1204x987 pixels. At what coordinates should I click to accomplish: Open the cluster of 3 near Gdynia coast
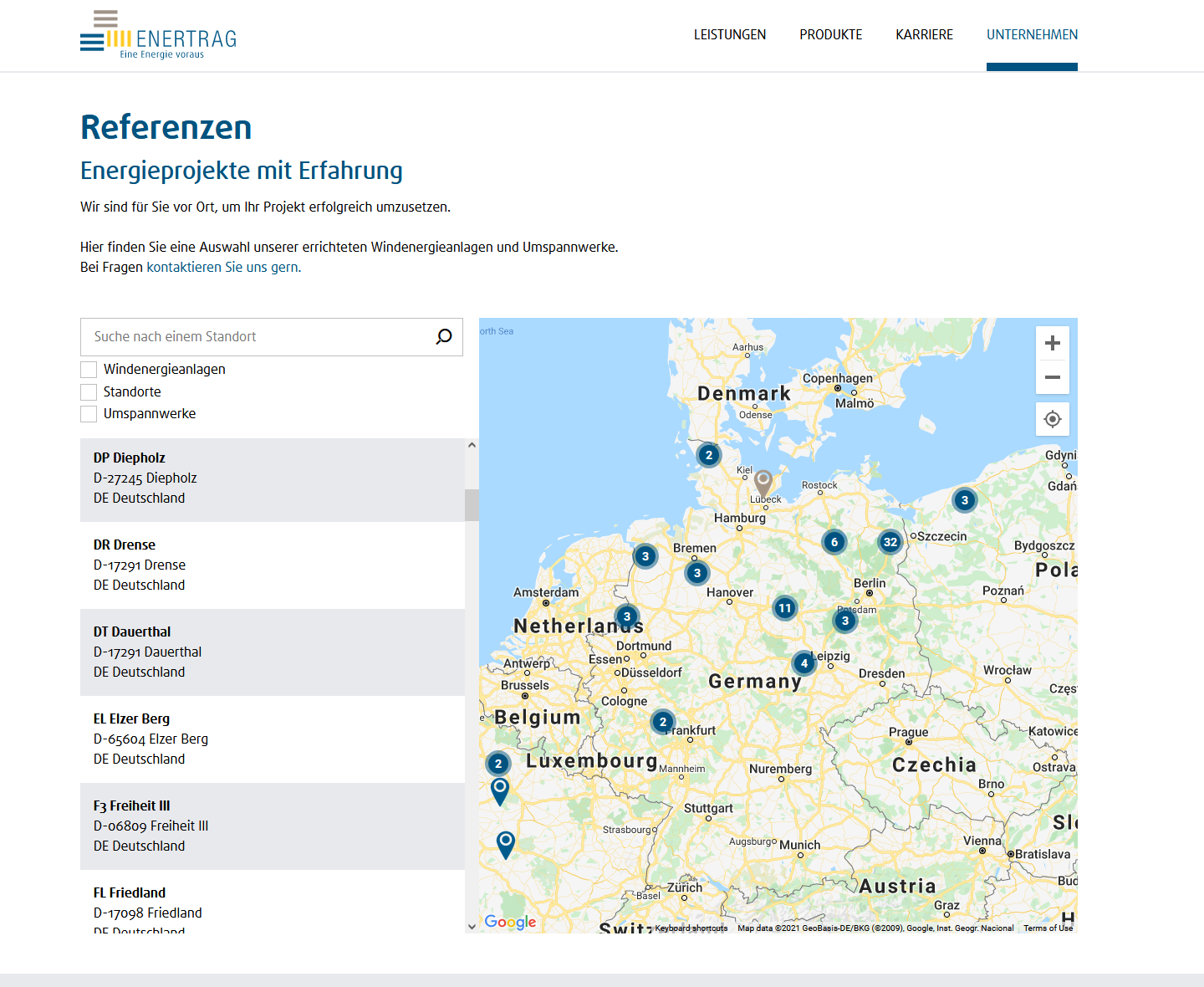(x=965, y=500)
